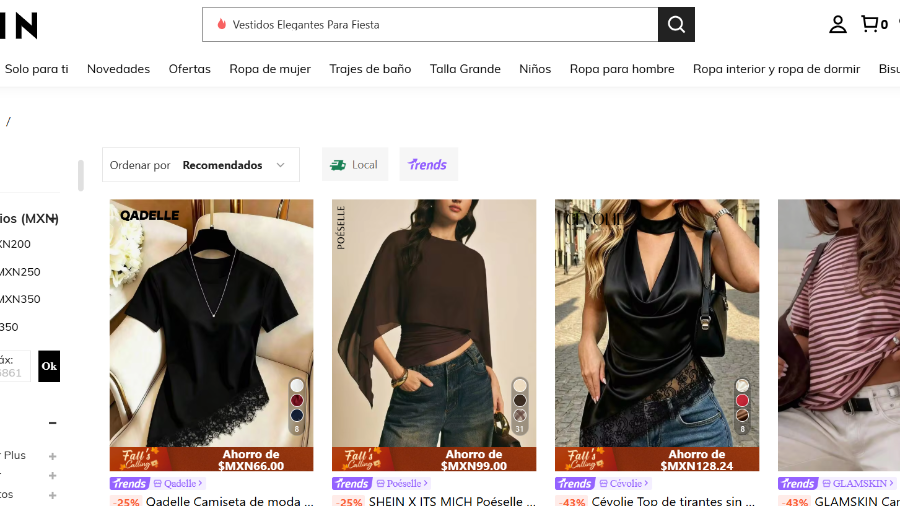
Task: Open Niños menu
Action: click(535, 69)
